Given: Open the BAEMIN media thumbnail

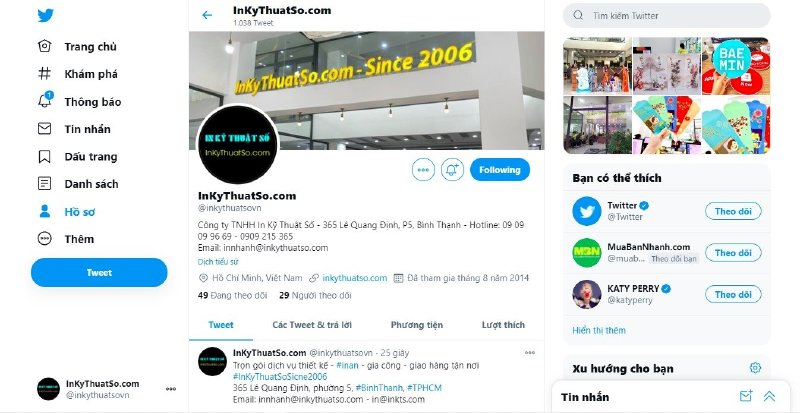Looking at the screenshot, I should click(735, 66).
